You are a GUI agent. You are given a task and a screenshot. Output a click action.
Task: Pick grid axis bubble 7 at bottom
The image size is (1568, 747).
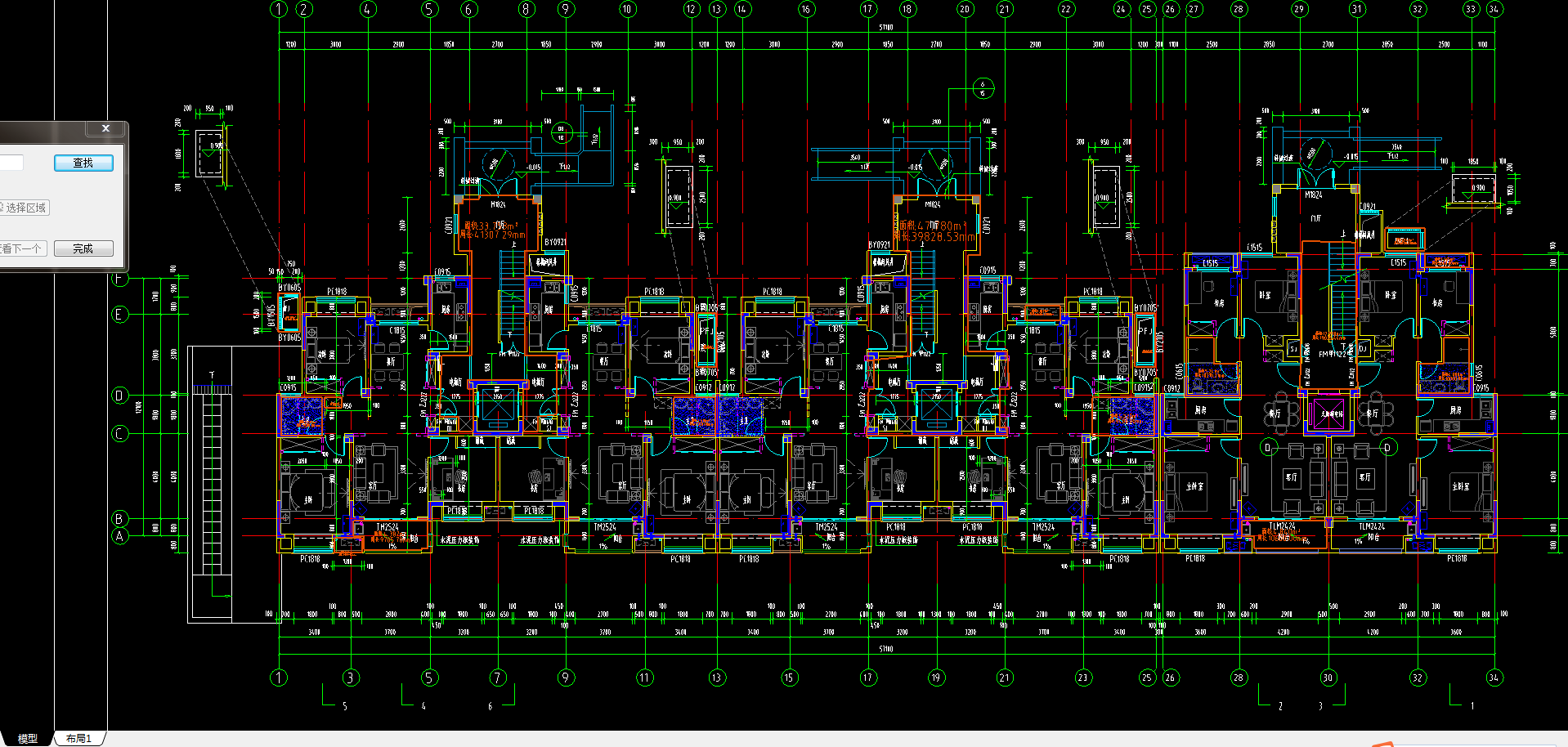click(498, 678)
